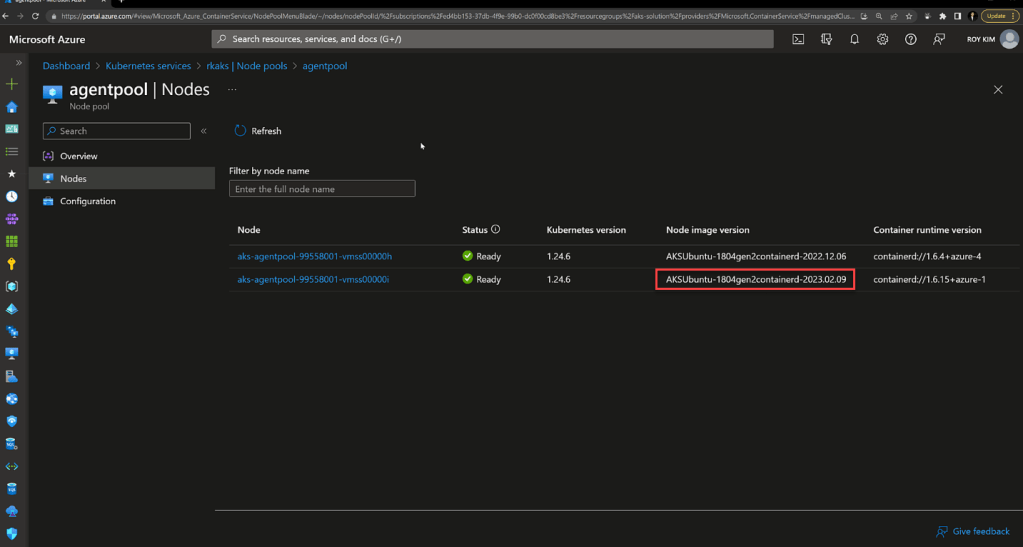This screenshot has width=1023, height=547.
Task: Collapse the node pool resource menu
Action: pos(203,131)
